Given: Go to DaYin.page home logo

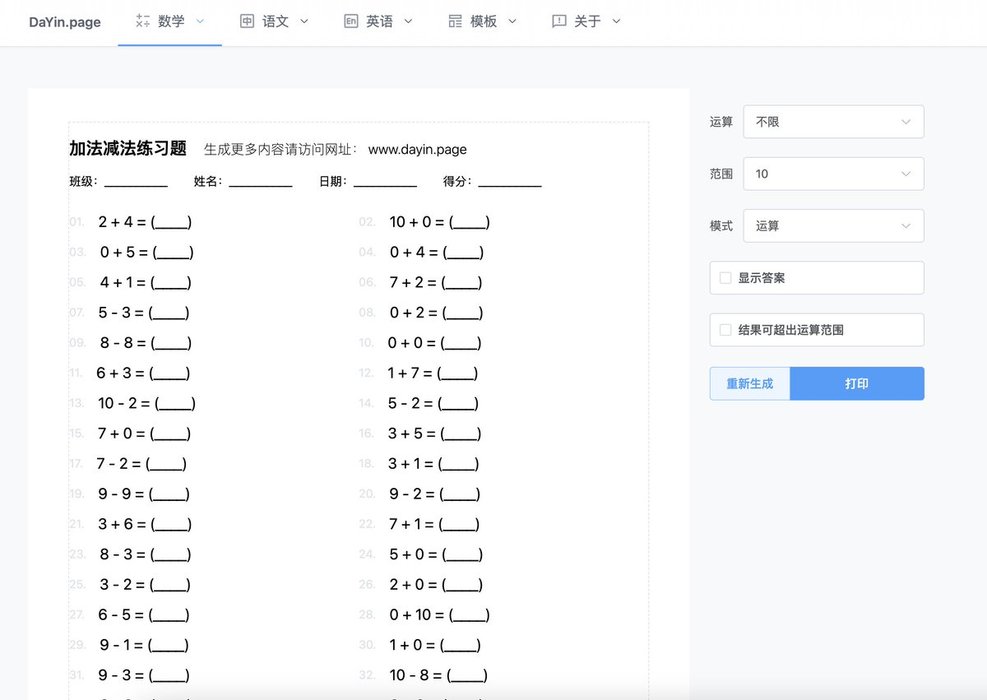Looking at the screenshot, I should point(64,22).
